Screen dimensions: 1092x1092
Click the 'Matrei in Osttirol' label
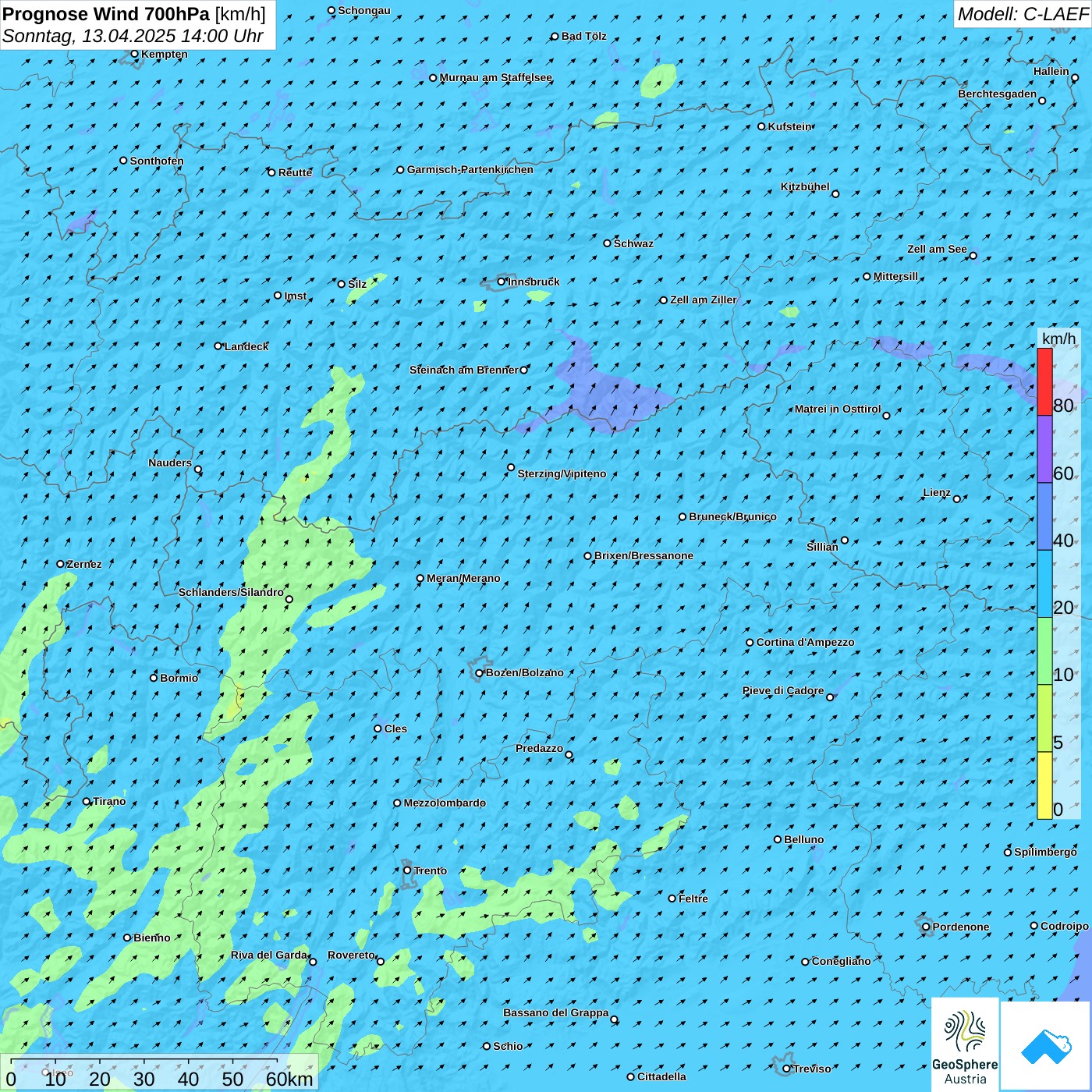tap(838, 409)
